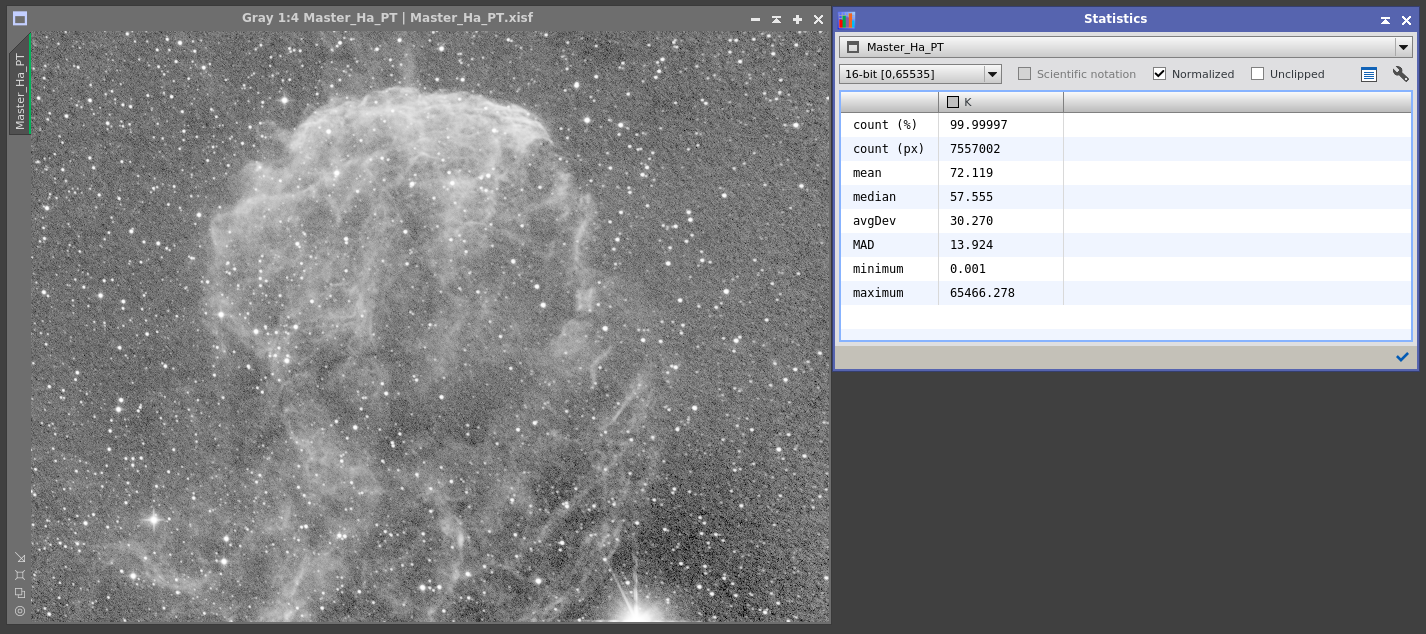Click the Statistics window's title bar chart icon
Viewport: 1426px width, 634px height.
pos(847,19)
